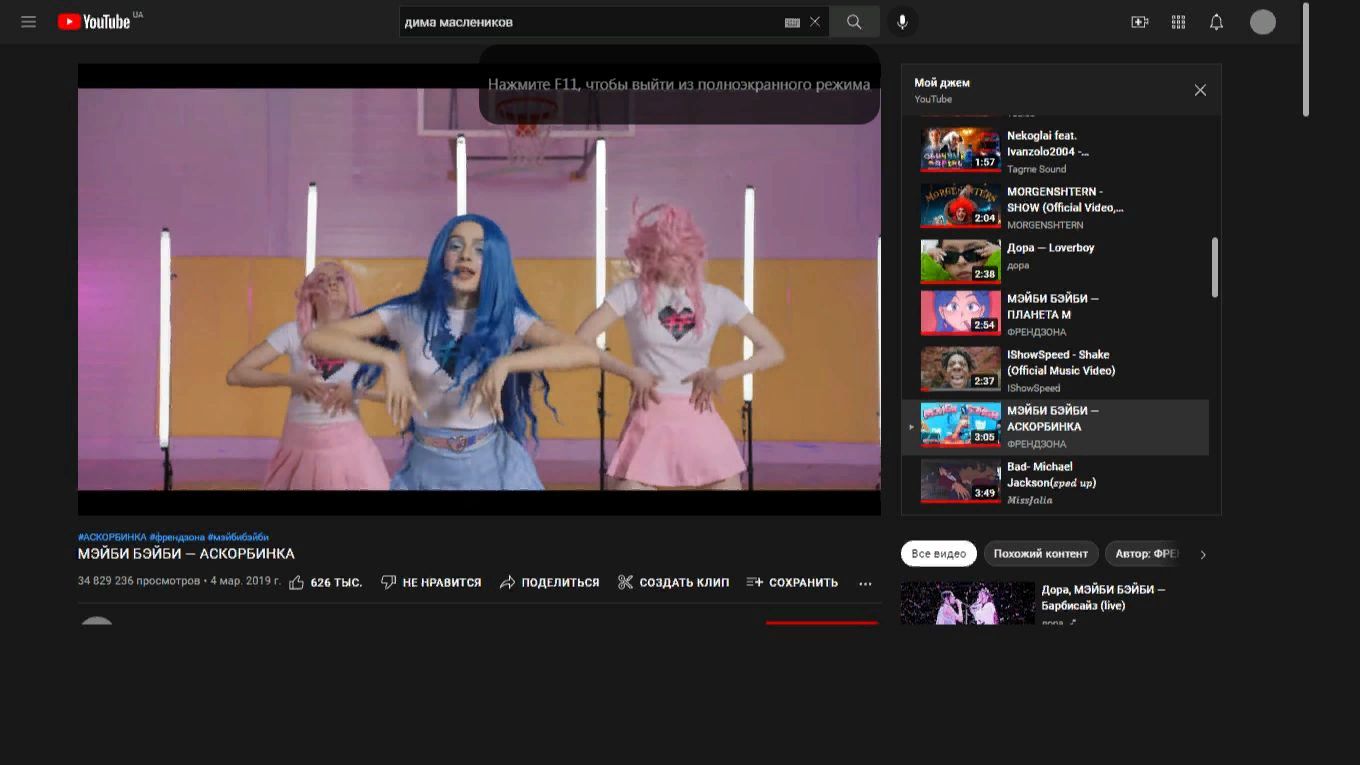The image size is (1360, 765).
Task: Open the three-dot more actions menu
Action: tap(865, 583)
